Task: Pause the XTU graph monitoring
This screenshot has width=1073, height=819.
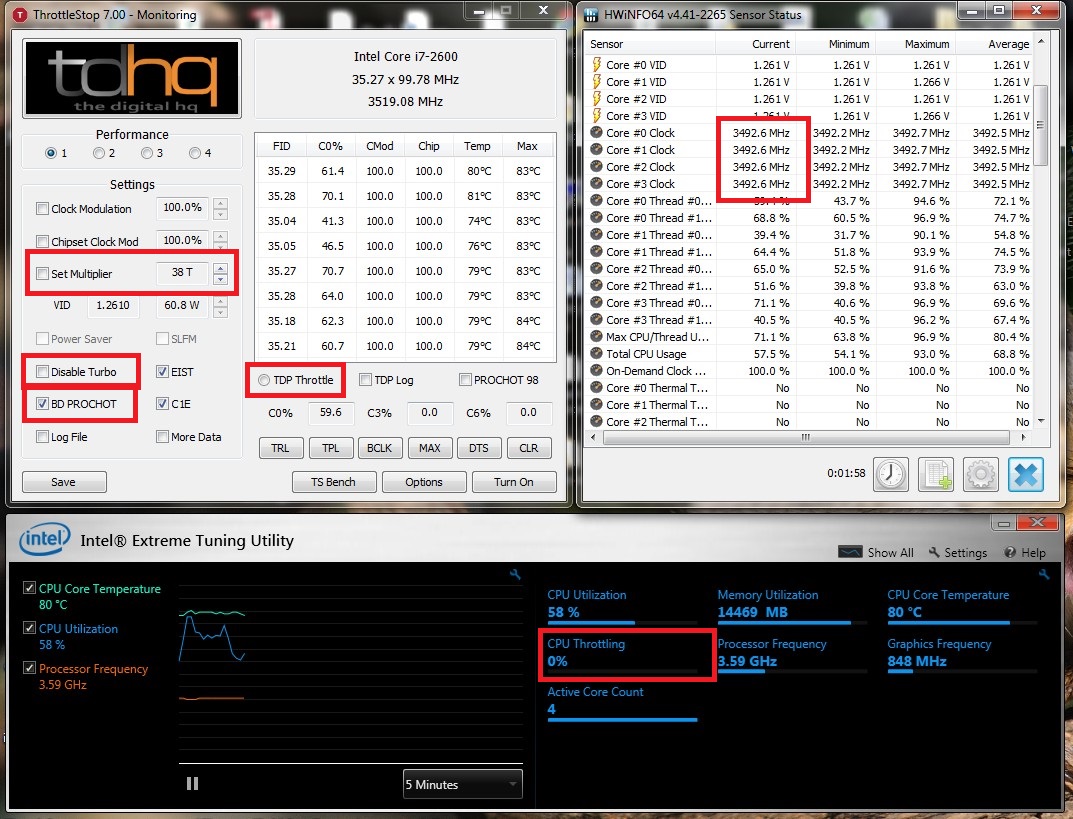Action: click(x=192, y=783)
